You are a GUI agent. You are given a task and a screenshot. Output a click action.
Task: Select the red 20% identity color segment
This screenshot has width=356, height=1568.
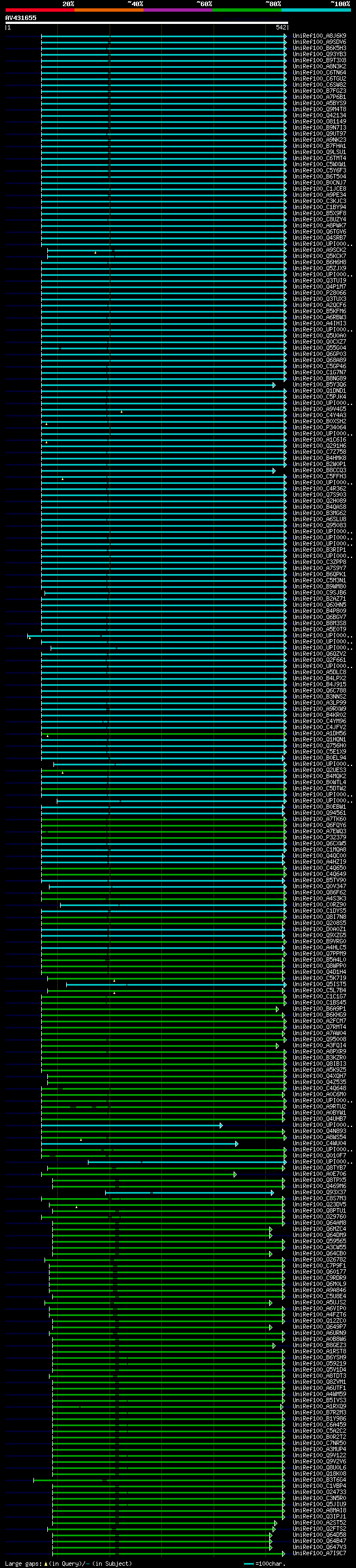point(39,11)
